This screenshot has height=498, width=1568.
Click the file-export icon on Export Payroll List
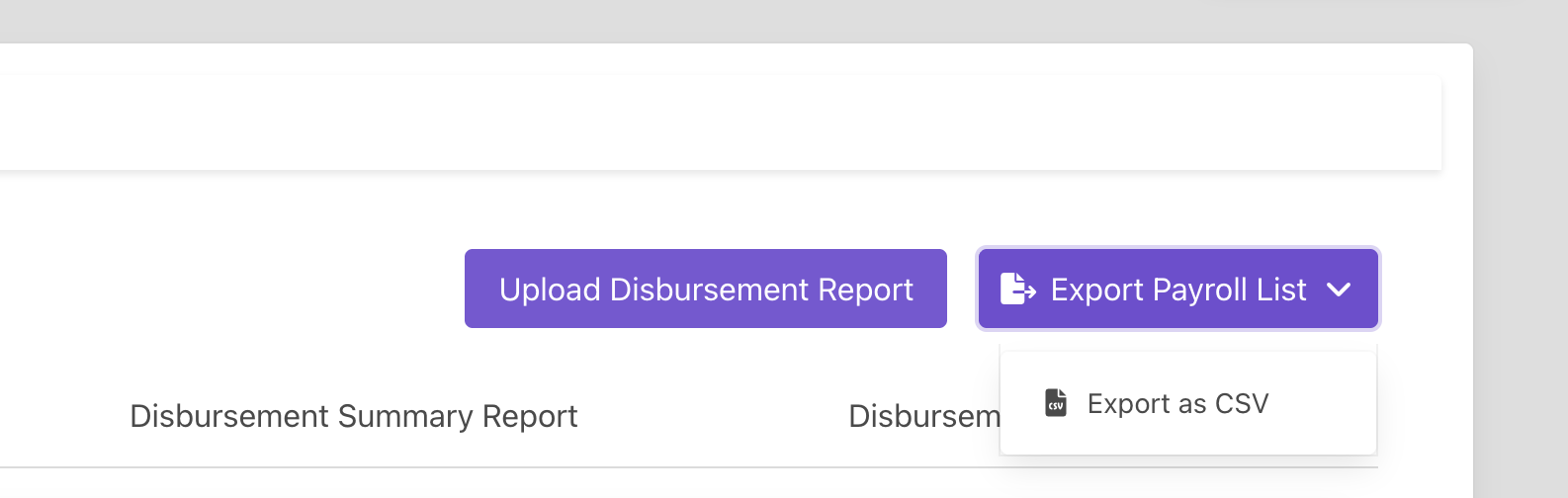(x=1018, y=289)
